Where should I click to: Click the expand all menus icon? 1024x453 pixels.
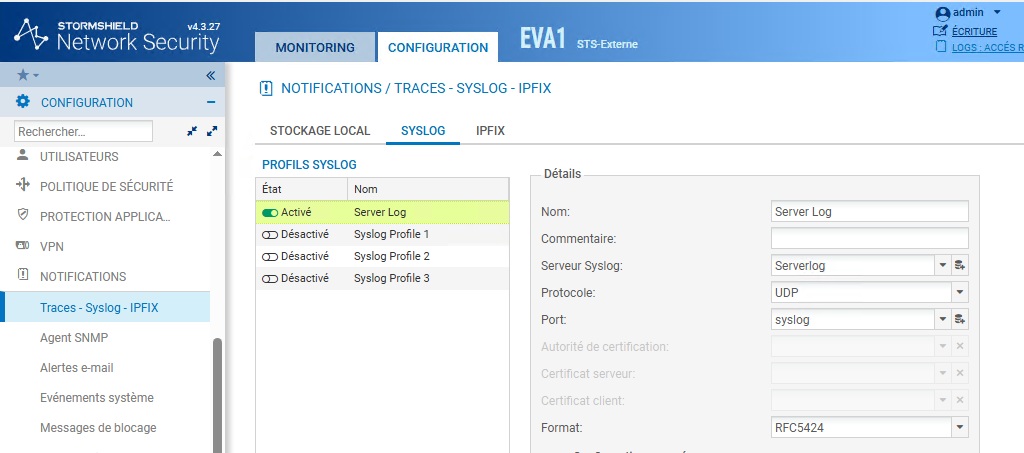tap(211, 131)
